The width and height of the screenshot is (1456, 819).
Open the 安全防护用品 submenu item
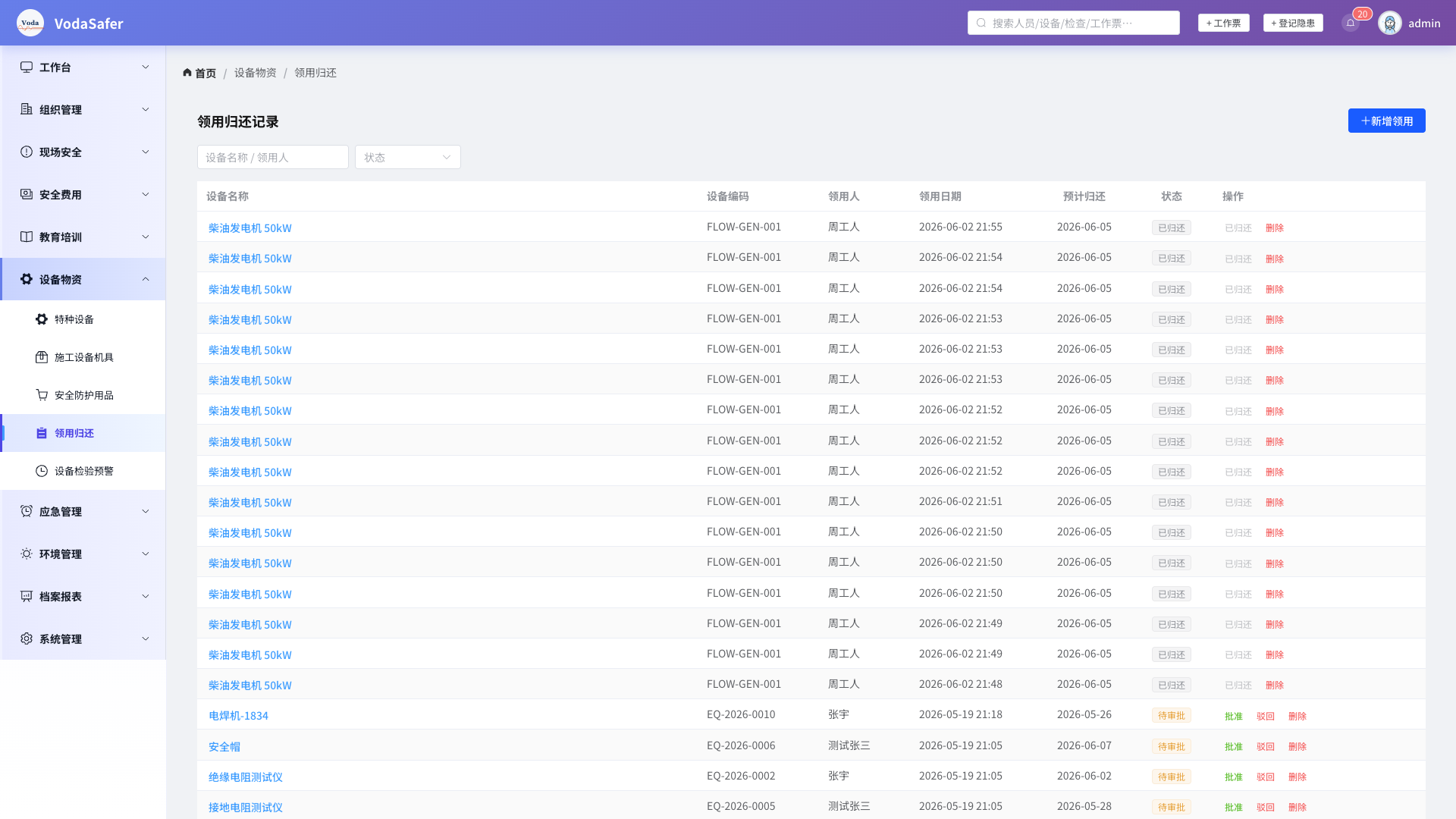point(83,395)
